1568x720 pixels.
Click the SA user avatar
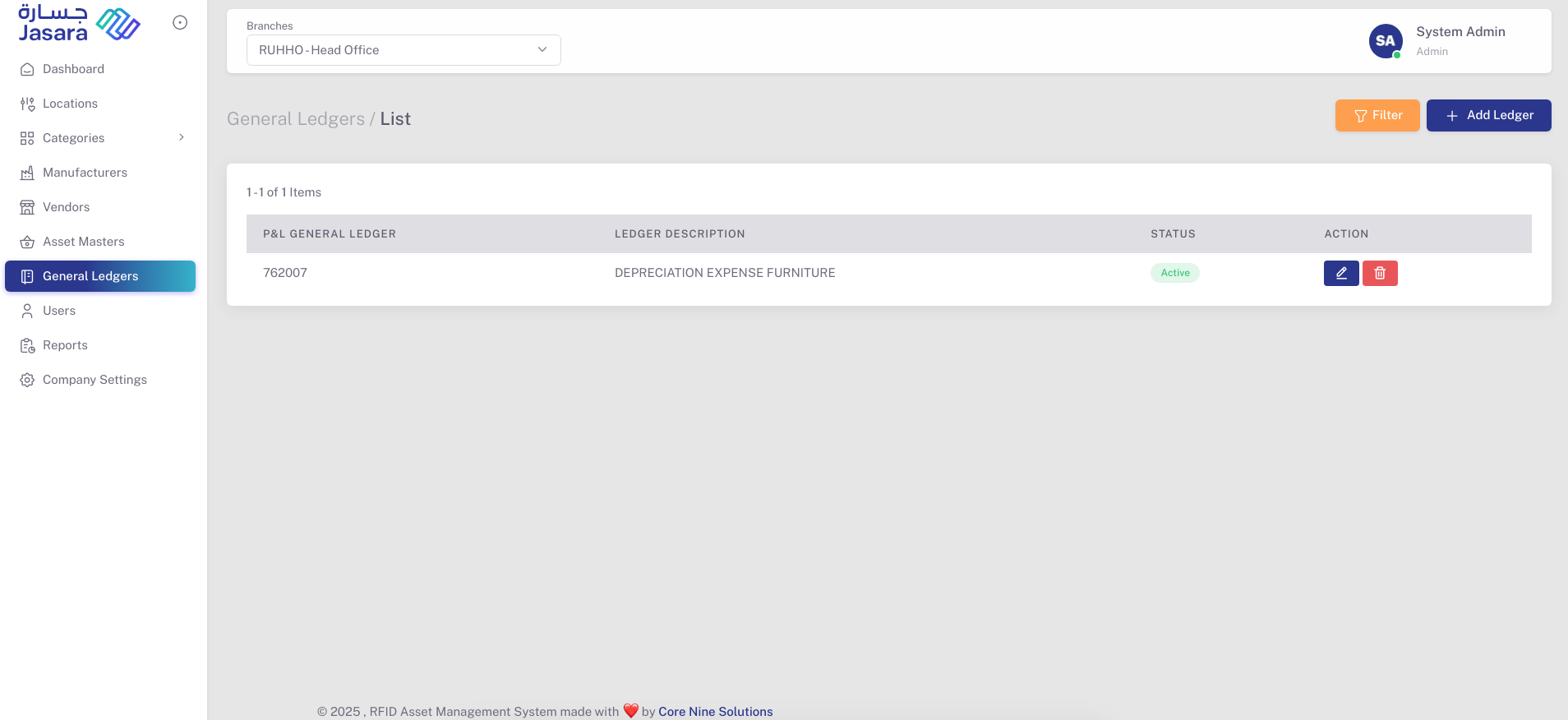[x=1385, y=41]
